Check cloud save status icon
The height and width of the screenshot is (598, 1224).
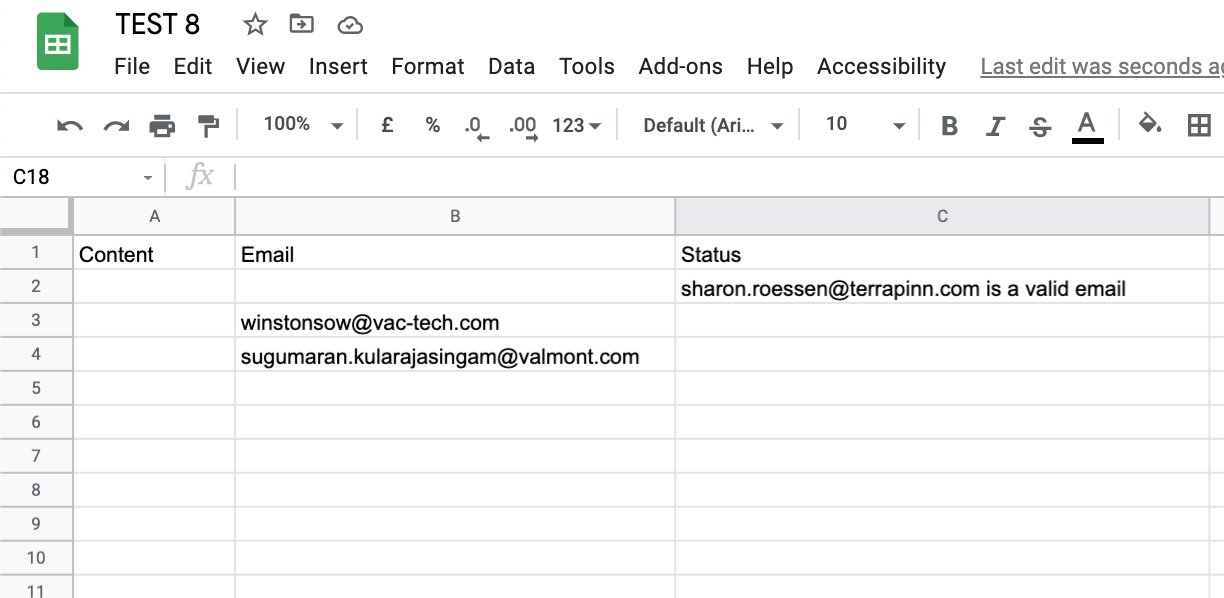tap(350, 25)
